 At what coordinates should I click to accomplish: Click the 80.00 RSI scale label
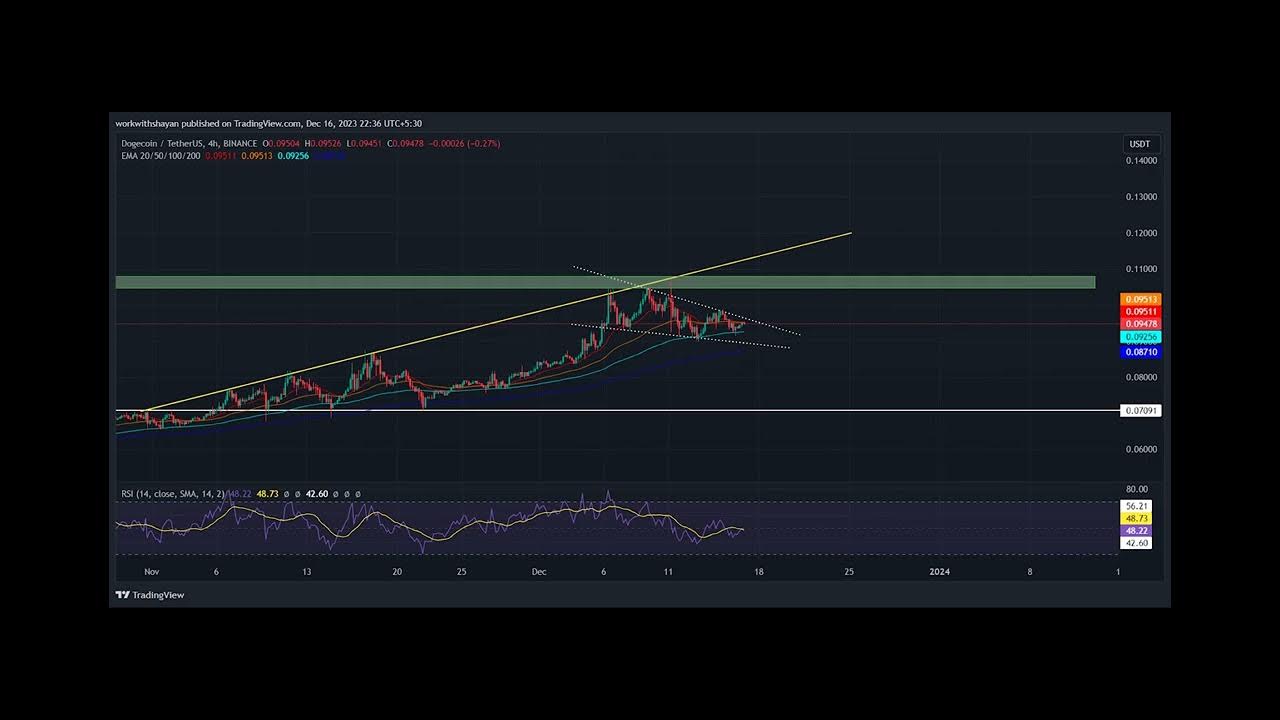point(1137,489)
